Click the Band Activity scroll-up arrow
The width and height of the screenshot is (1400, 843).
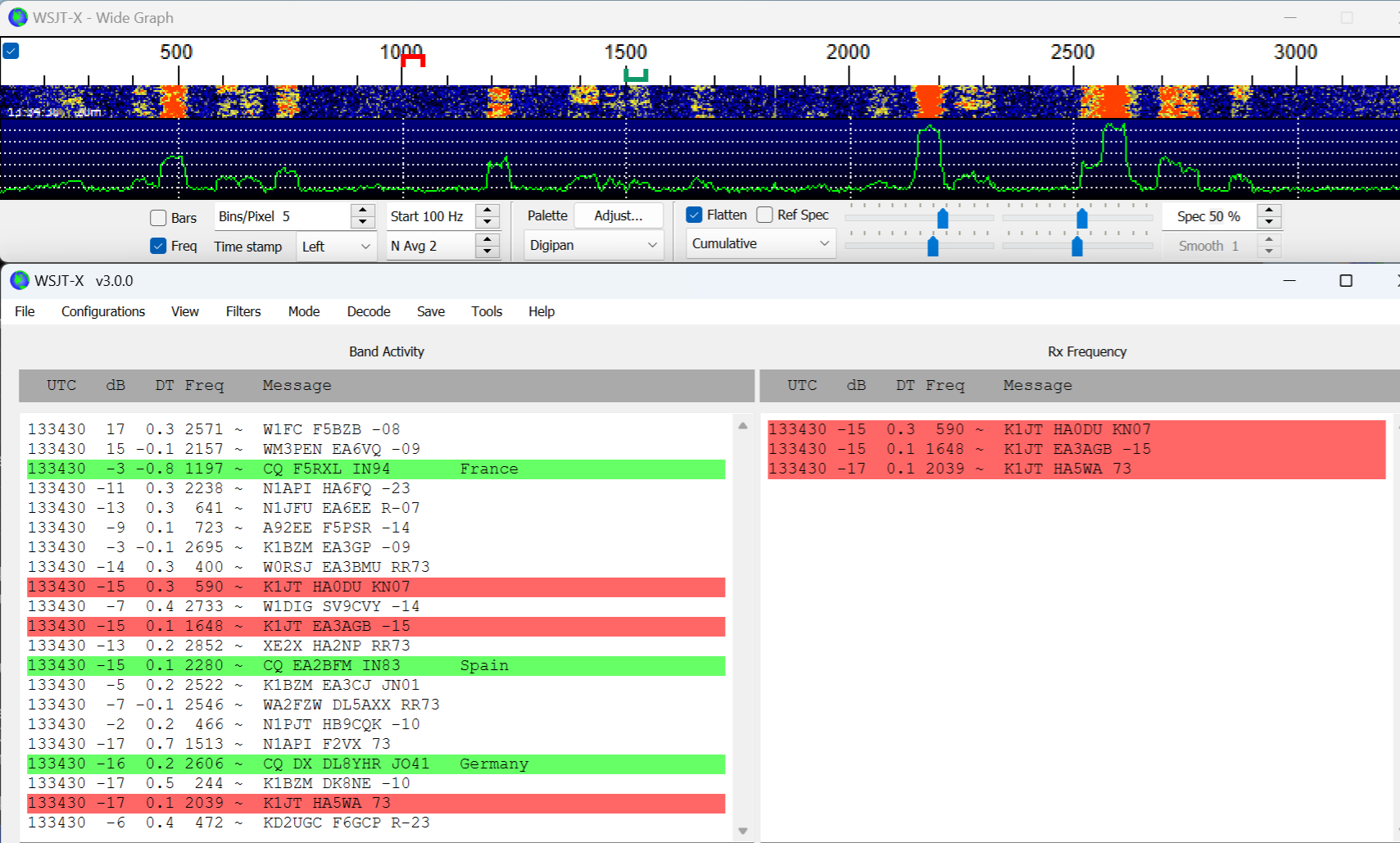(743, 425)
